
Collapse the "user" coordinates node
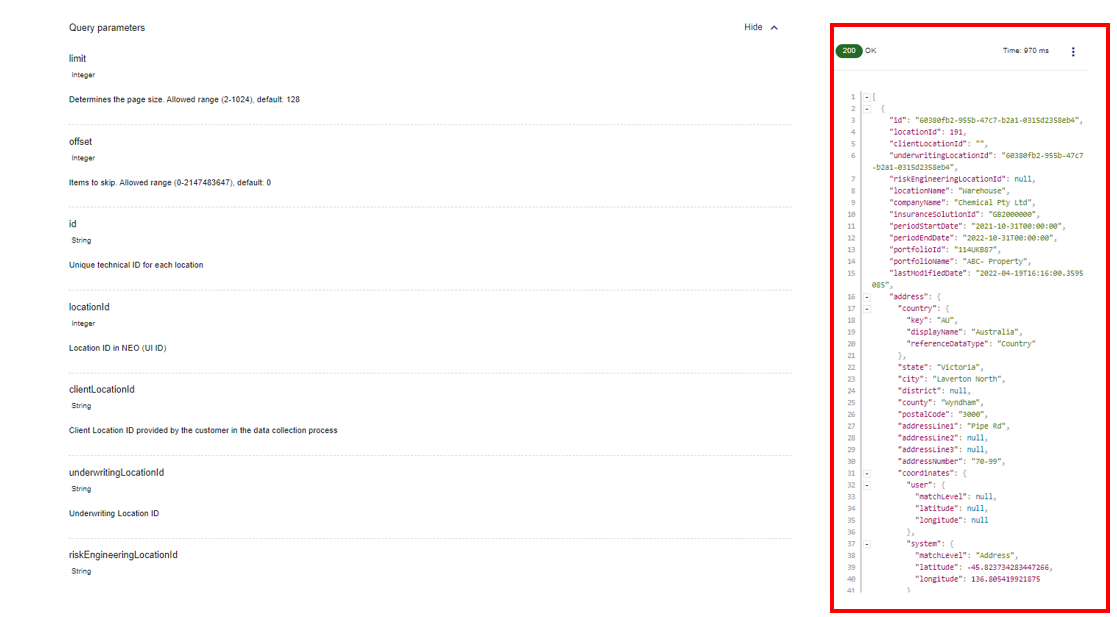(x=866, y=485)
